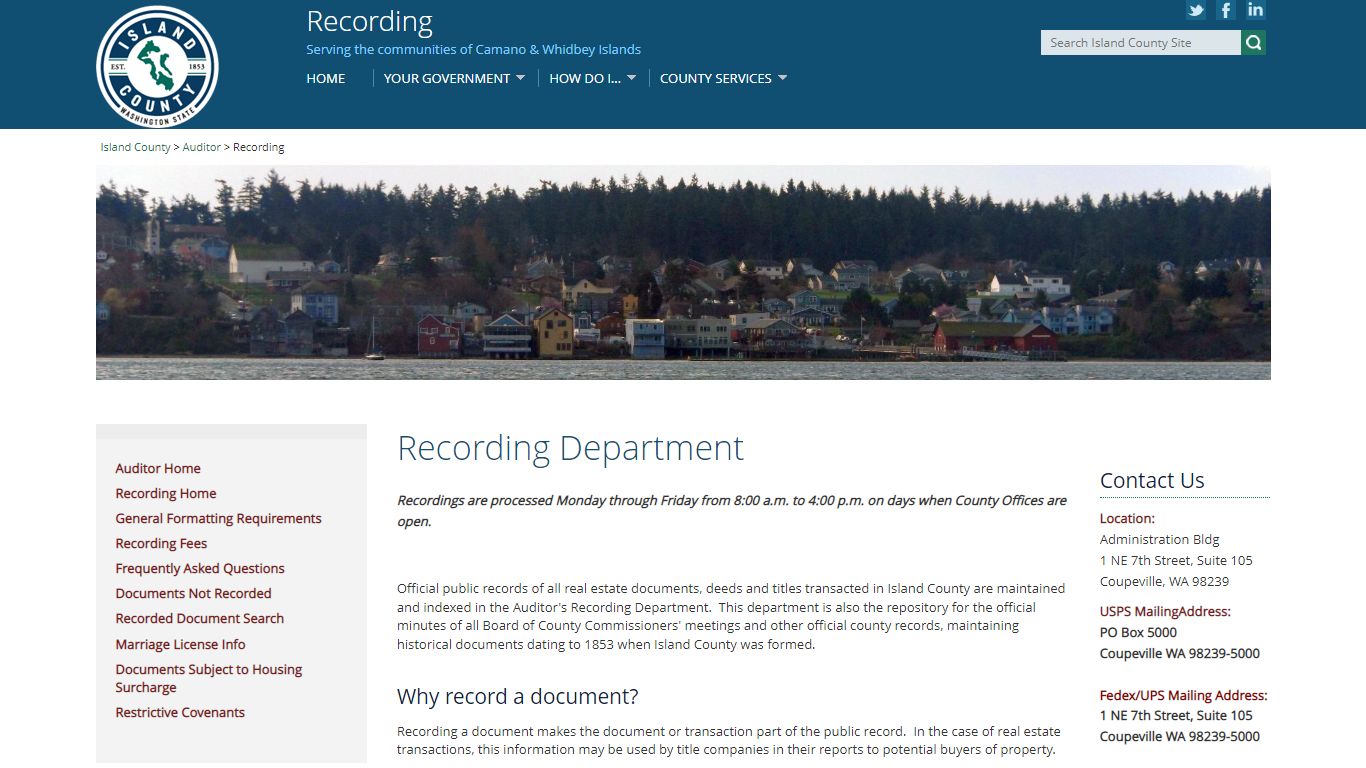
Task: Click the 'Fedex/UPS Mailing Address:' label
Action: pyautogui.click(x=1184, y=695)
